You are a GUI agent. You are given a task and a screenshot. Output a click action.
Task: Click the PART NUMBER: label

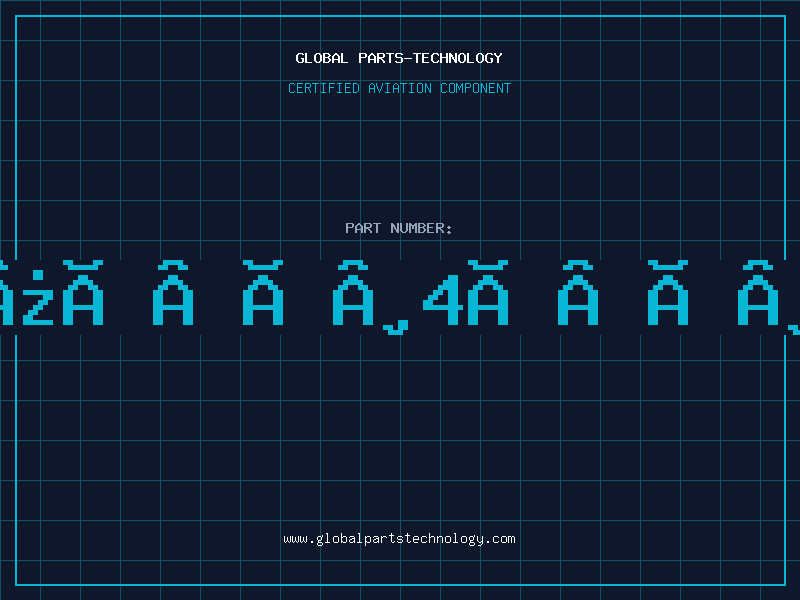[x=399, y=228]
